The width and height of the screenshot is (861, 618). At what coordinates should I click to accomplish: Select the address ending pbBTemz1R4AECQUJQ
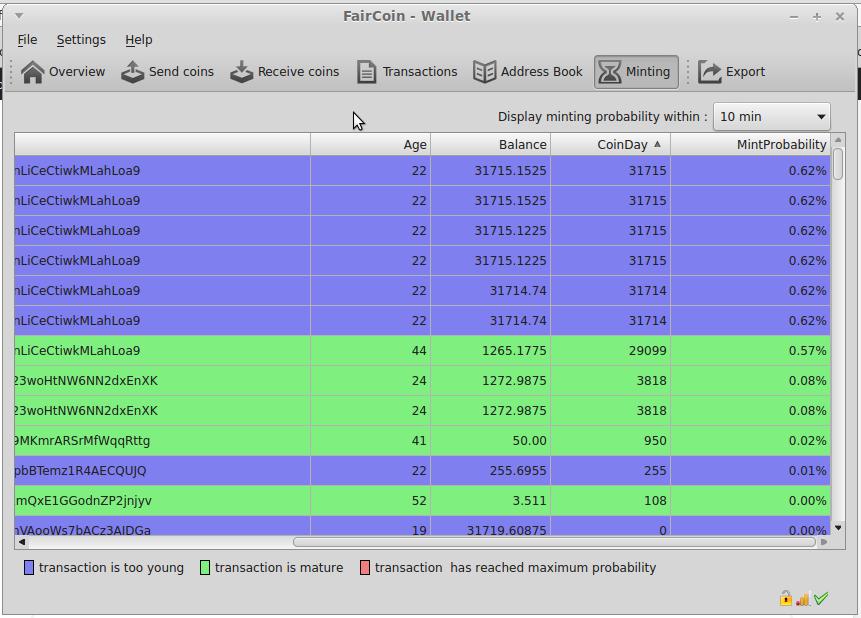point(163,471)
